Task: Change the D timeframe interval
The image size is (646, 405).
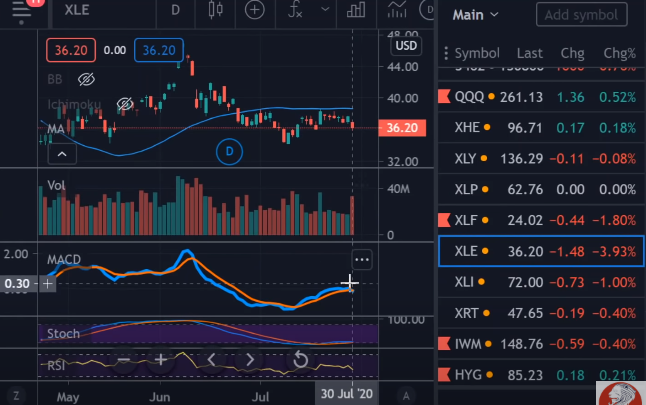Action: 175,10
